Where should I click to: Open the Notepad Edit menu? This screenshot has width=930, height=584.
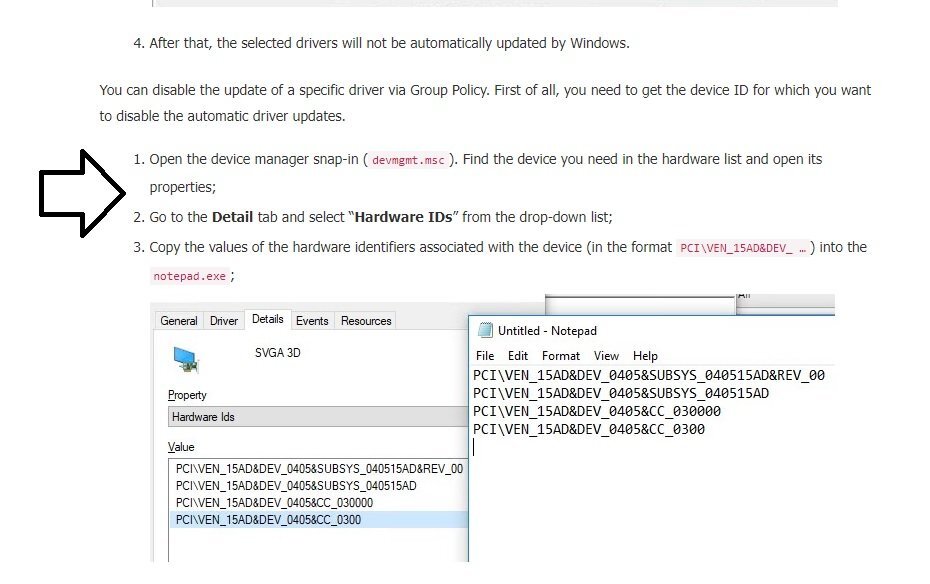tap(517, 356)
